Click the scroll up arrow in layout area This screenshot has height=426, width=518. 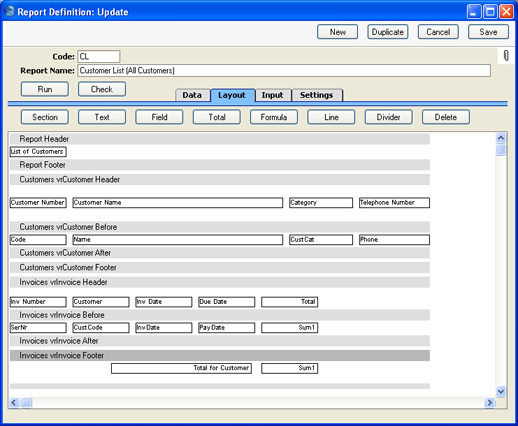(x=501, y=138)
